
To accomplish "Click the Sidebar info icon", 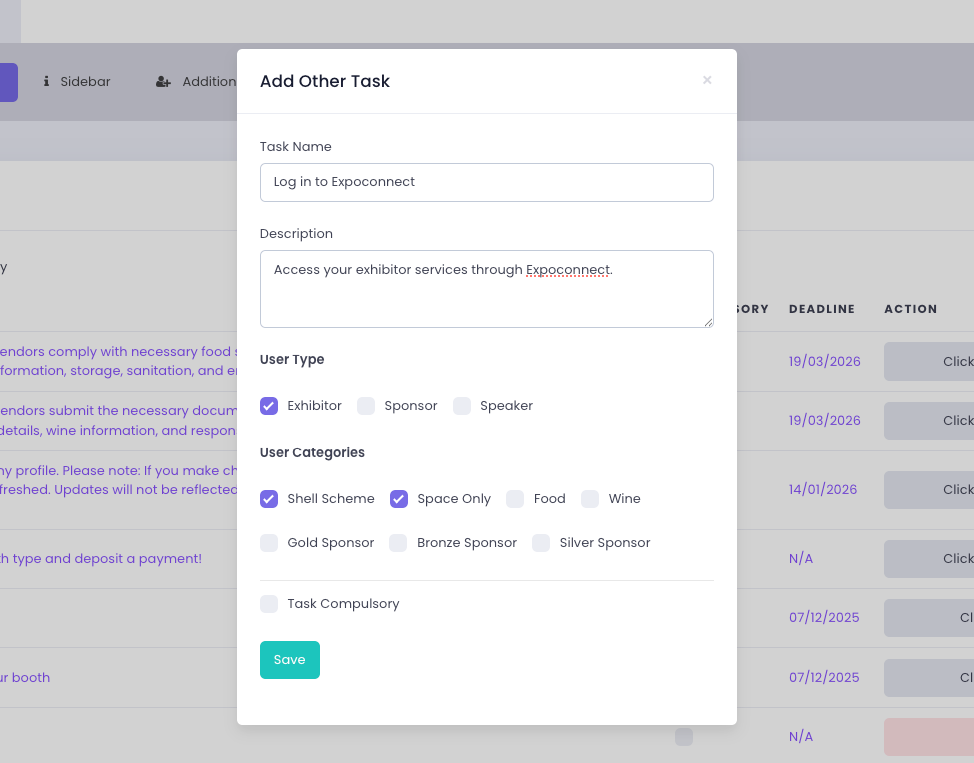I will [46, 82].
